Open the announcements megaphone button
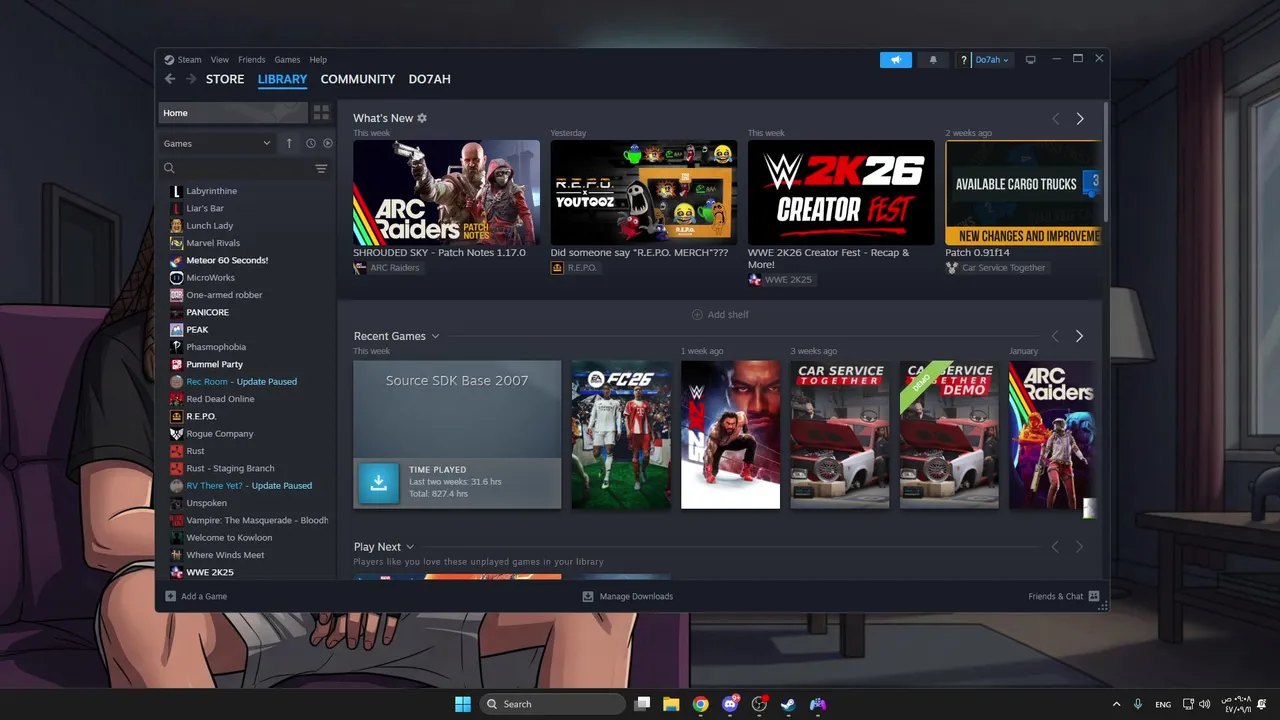 click(x=896, y=60)
